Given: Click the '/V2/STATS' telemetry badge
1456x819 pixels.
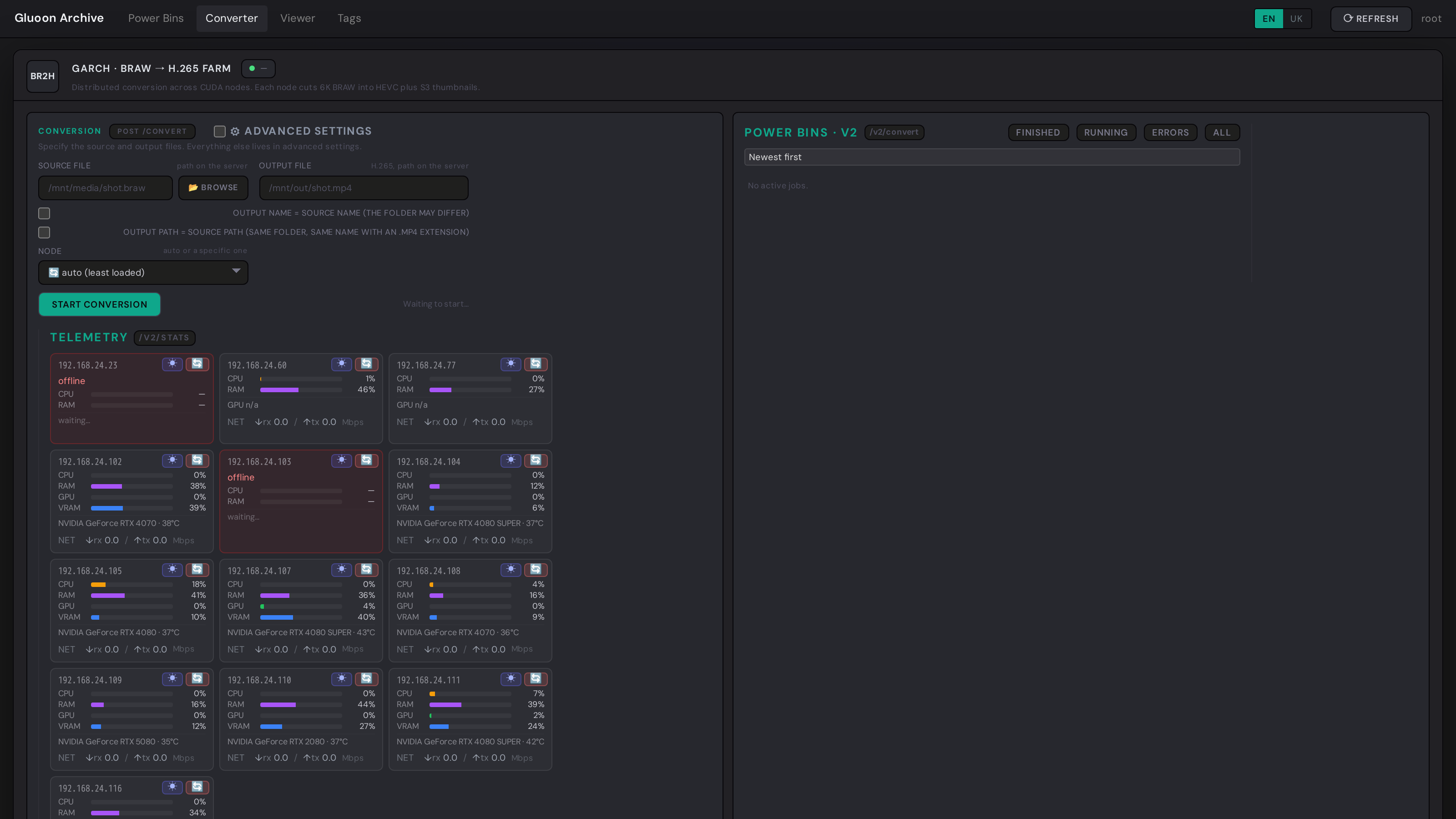Looking at the screenshot, I should pyautogui.click(x=164, y=338).
